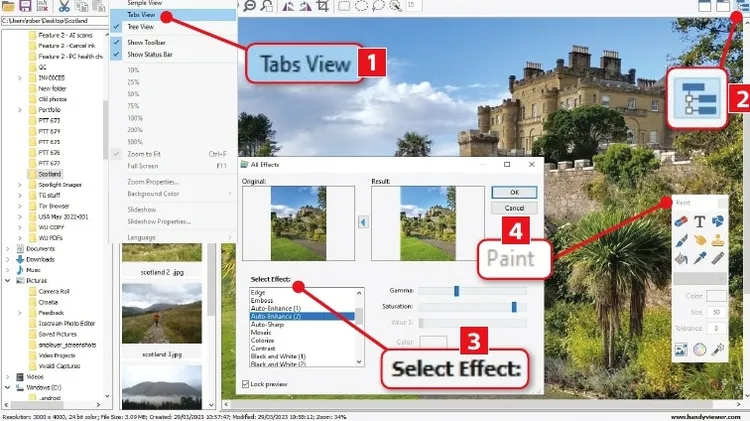750x421 pixels.
Task: Click the paste clipboard icon
Action: pos(99,6)
